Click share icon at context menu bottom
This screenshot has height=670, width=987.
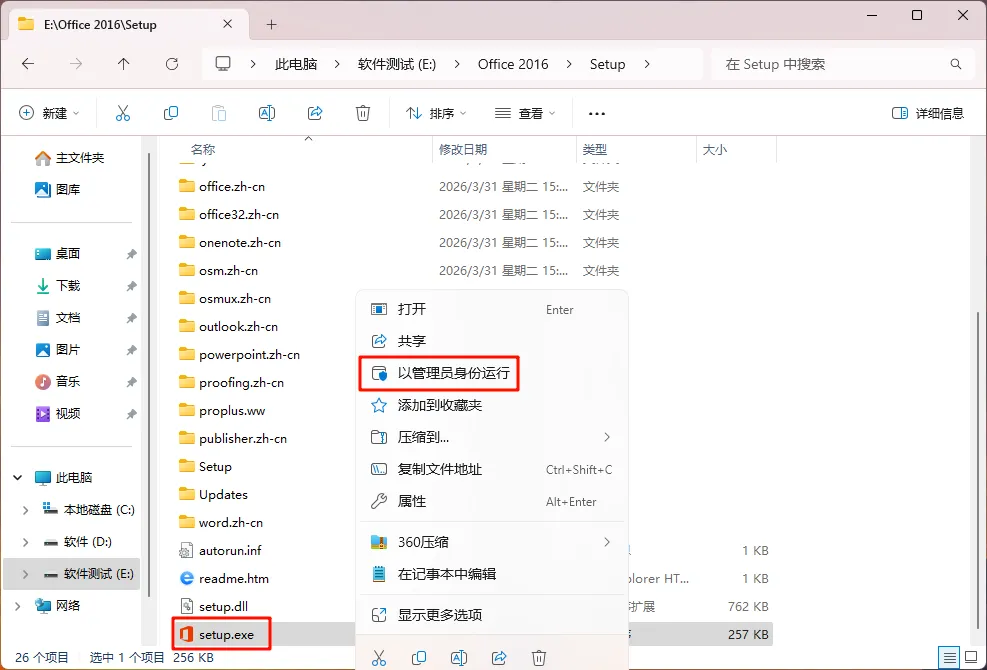[x=499, y=659]
